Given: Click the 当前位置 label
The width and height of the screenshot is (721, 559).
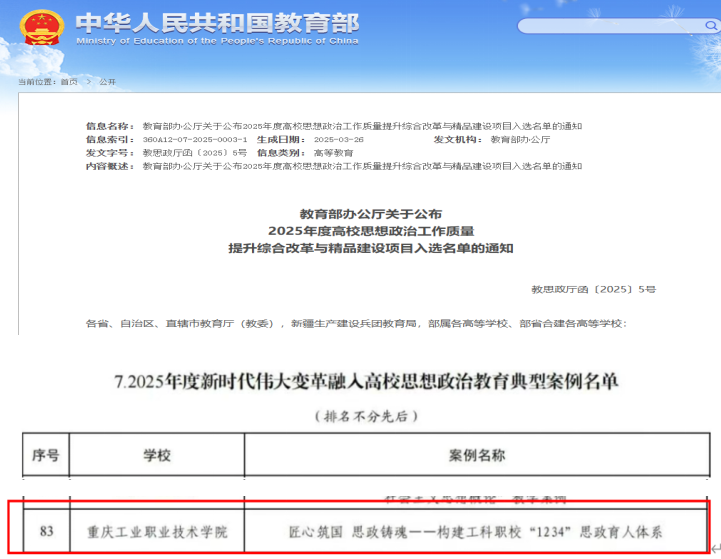Looking at the screenshot, I should click(37, 82).
